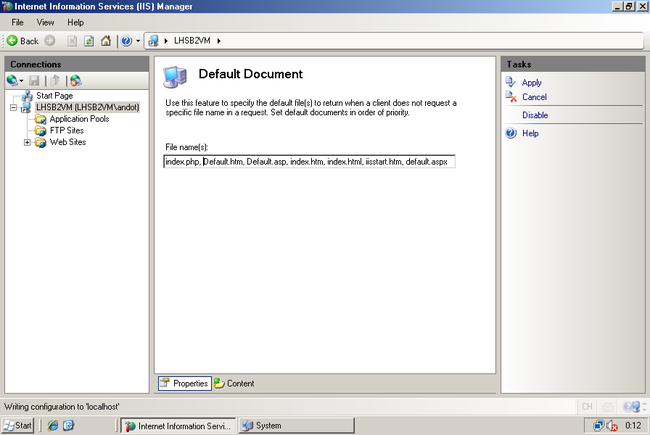Open the File menu
The width and height of the screenshot is (650, 435).
pos(17,22)
